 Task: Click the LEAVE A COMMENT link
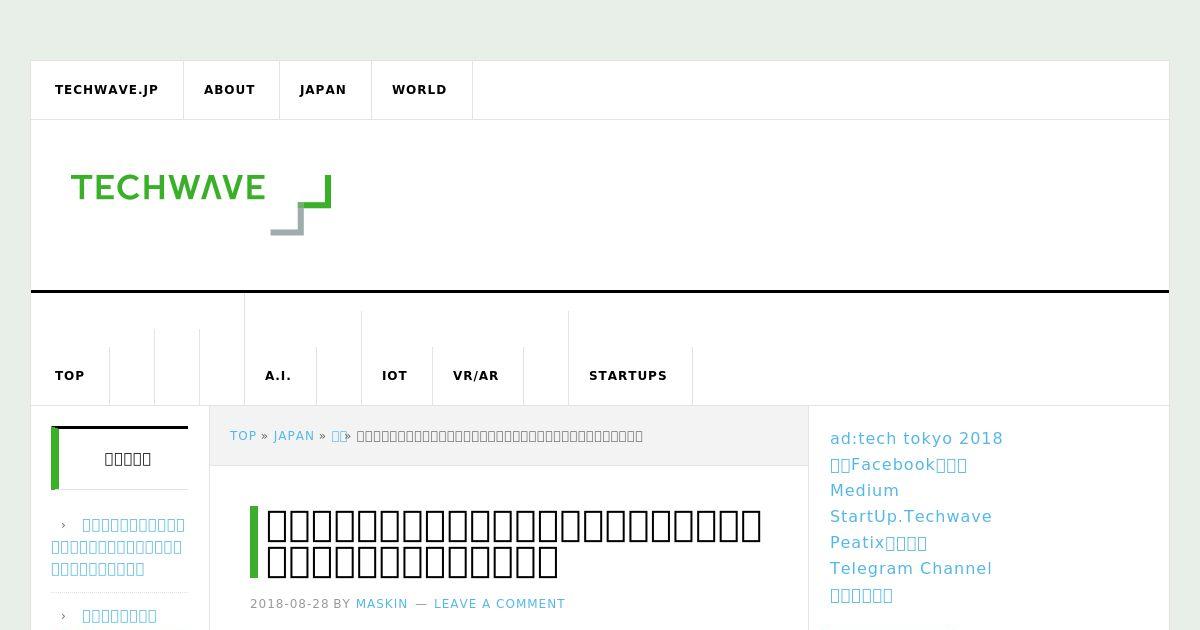pyautogui.click(x=500, y=604)
